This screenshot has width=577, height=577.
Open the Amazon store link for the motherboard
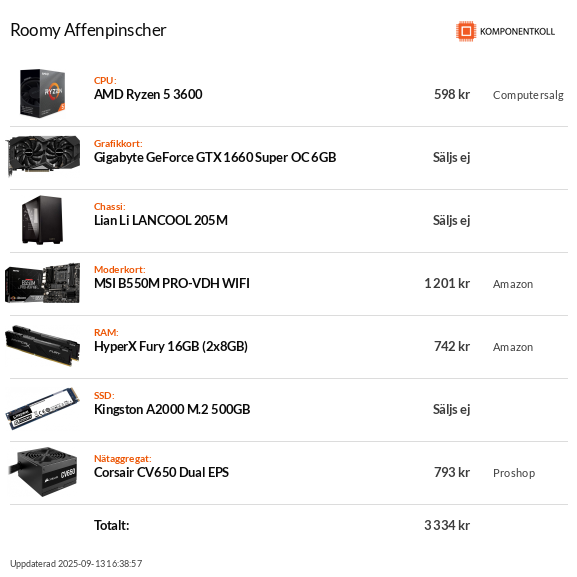[x=513, y=284]
